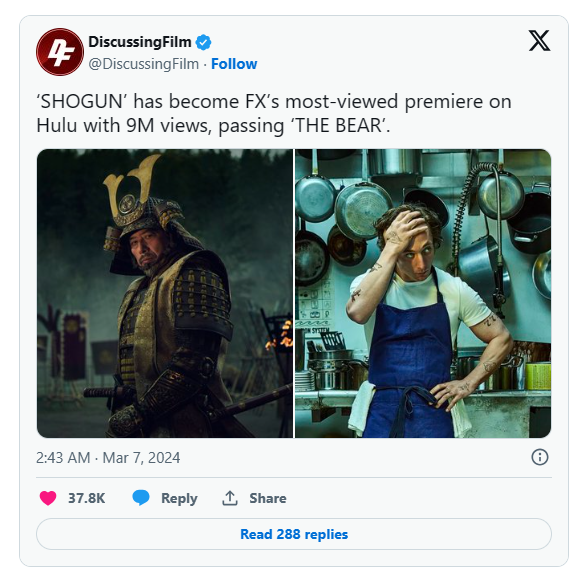
Task: Open The Bear kitchen chef image
Action: [x=423, y=293]
